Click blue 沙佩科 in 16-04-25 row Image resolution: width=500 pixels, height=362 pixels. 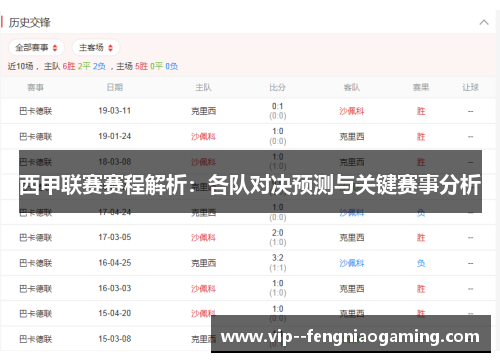pyautogui.click(x=352, y=263)
